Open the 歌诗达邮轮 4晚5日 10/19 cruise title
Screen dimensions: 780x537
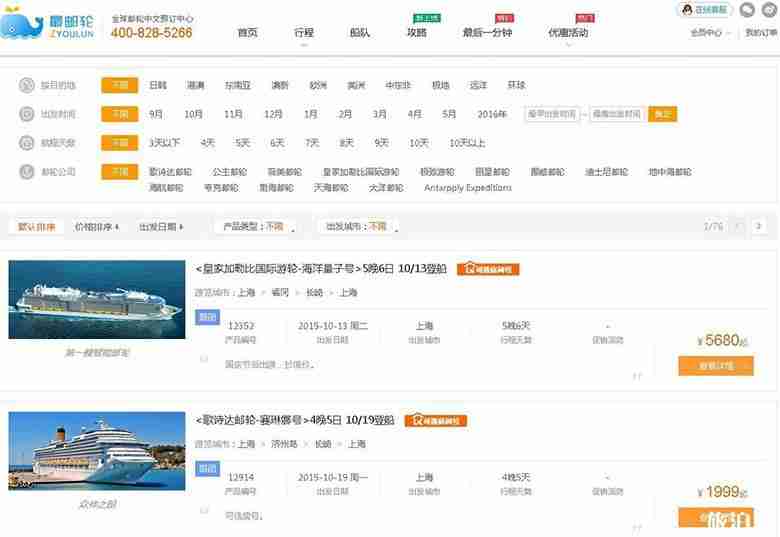tap(294, 420)
